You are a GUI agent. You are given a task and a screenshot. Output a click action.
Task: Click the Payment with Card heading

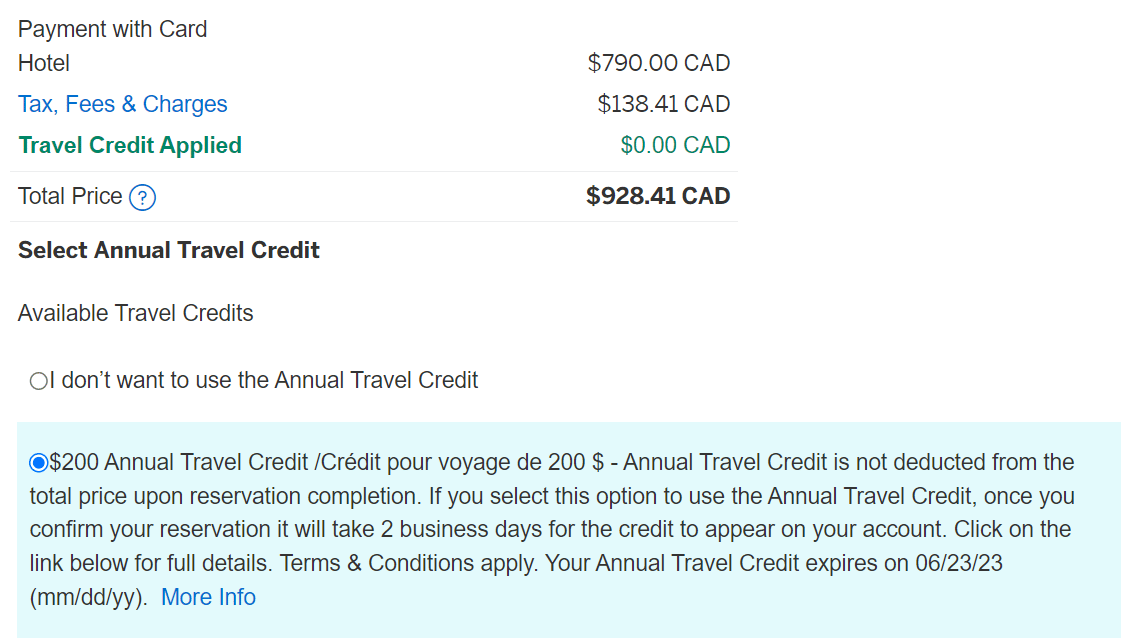pyautogui.click(x=112, y=29)
